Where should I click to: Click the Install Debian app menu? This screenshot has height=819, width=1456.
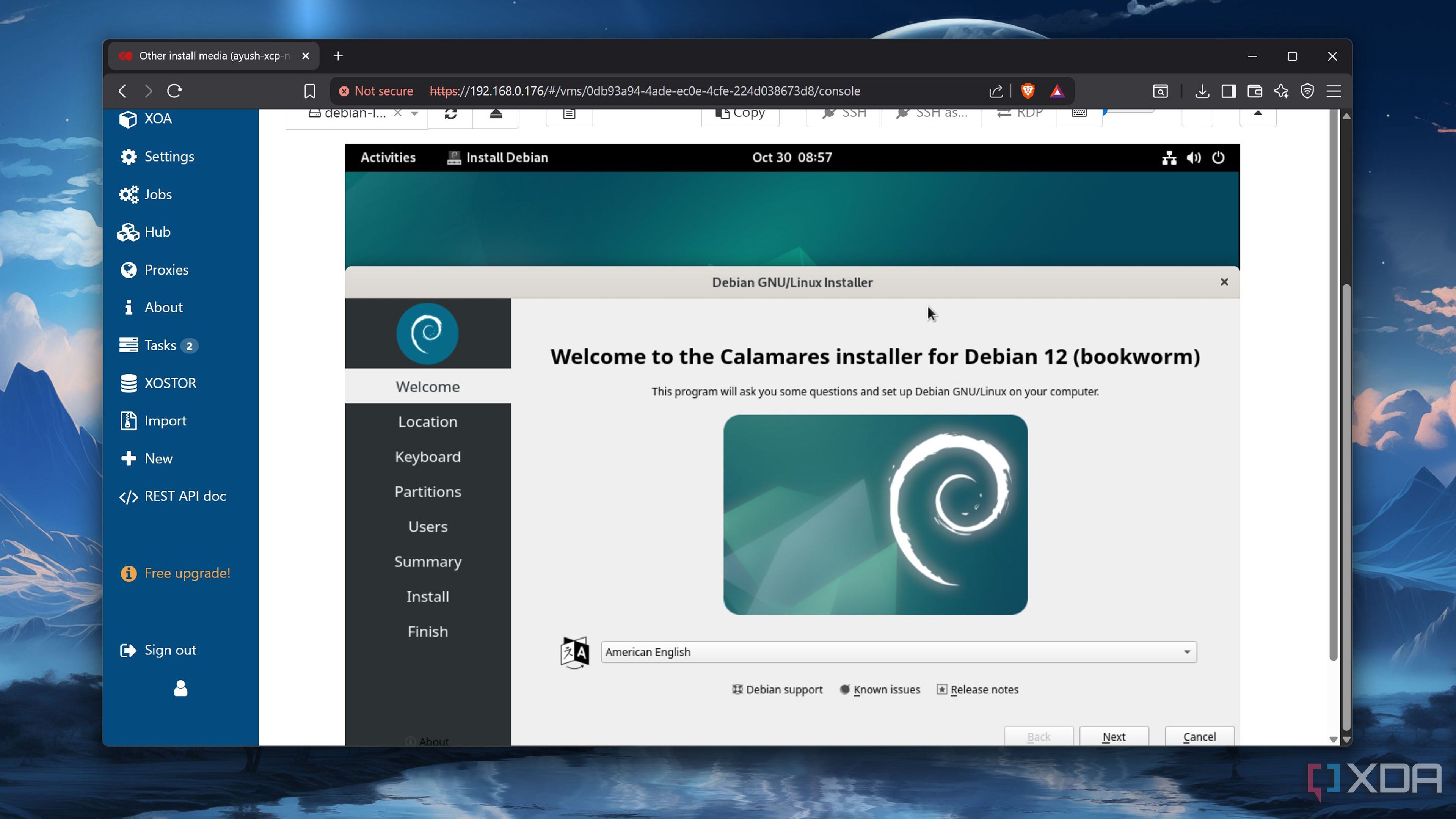(x=497, y=157)
